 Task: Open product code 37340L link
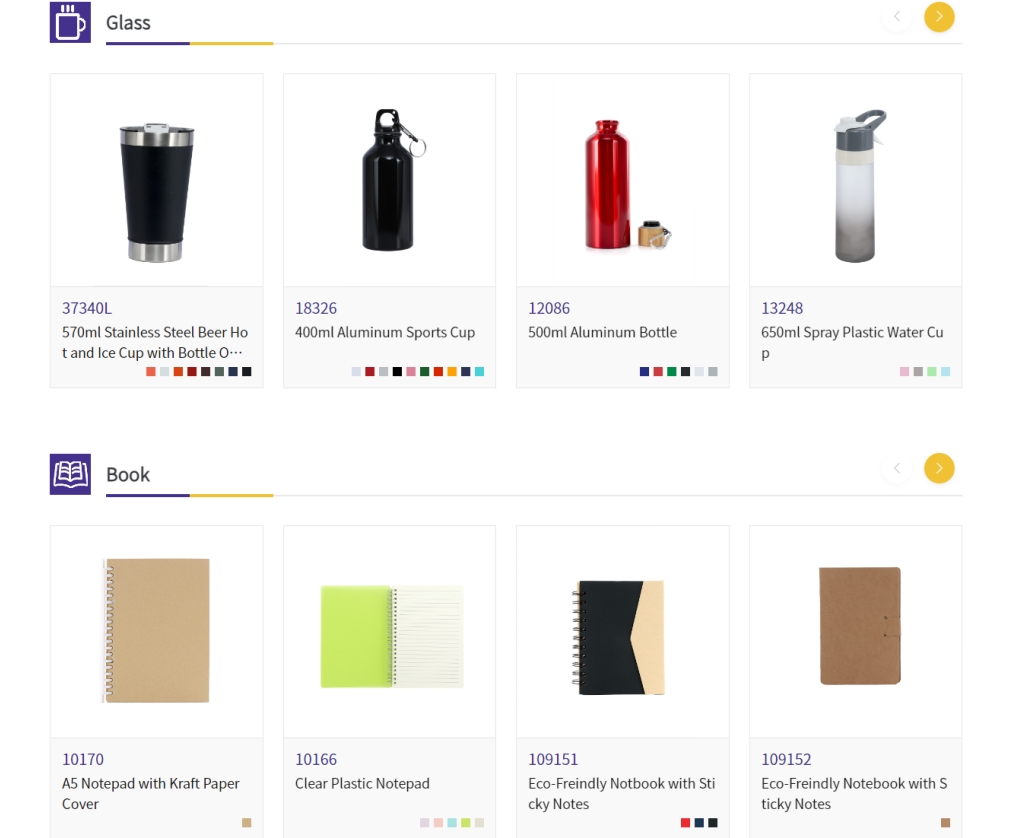click(87, 308)
